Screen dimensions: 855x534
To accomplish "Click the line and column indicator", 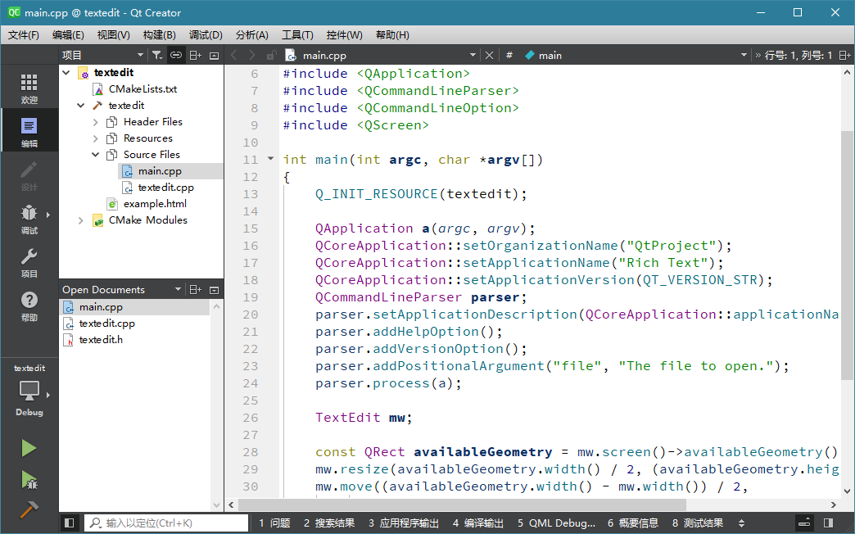I will tap(798, 55).
